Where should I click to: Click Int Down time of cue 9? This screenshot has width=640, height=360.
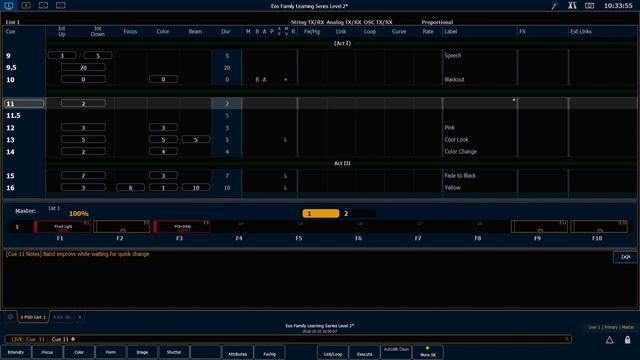98,56
